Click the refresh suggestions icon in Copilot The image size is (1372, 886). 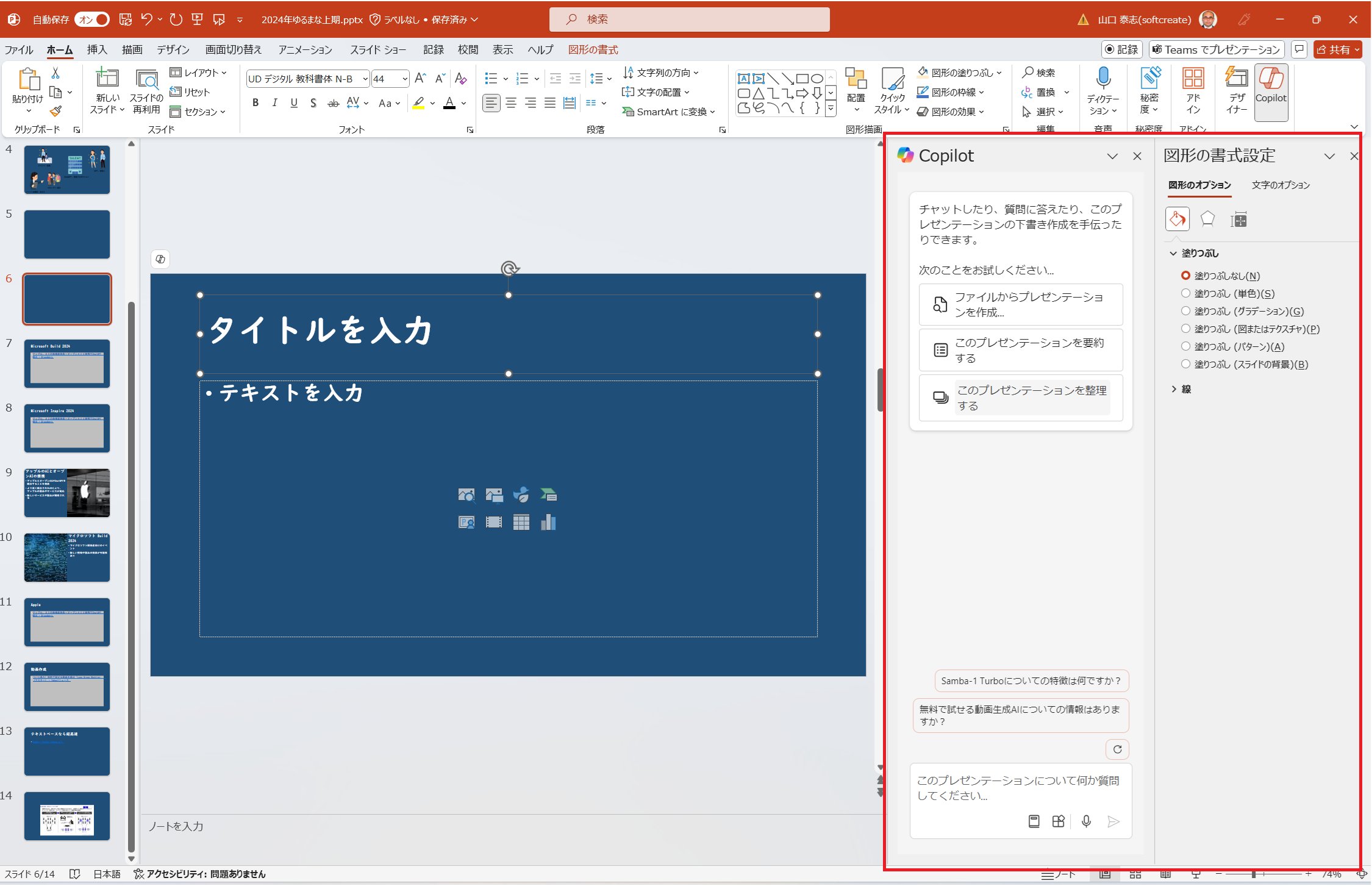pyautogui.click(x=1117, y=749)
